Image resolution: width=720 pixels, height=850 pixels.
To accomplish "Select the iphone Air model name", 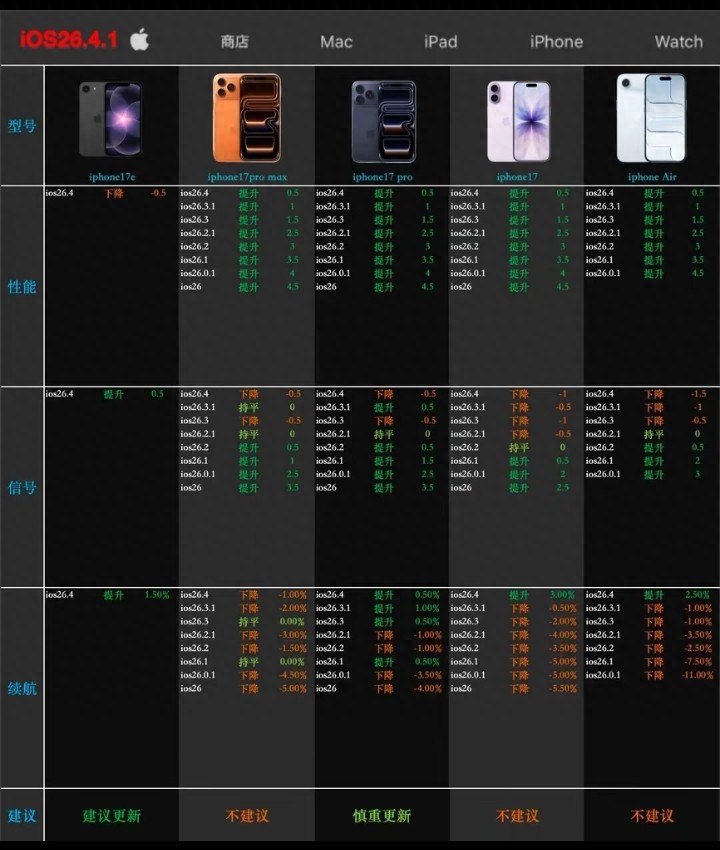I will [x=652, y=177].
